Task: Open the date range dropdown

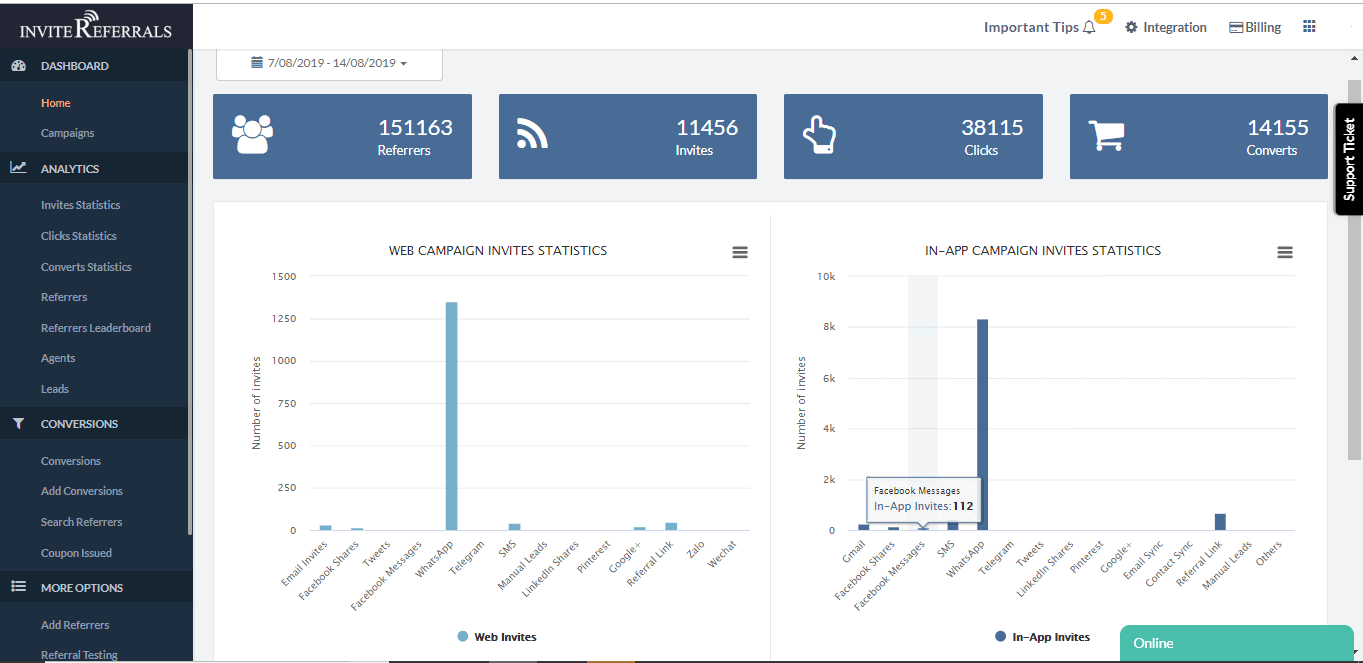Action: point(329,63)
